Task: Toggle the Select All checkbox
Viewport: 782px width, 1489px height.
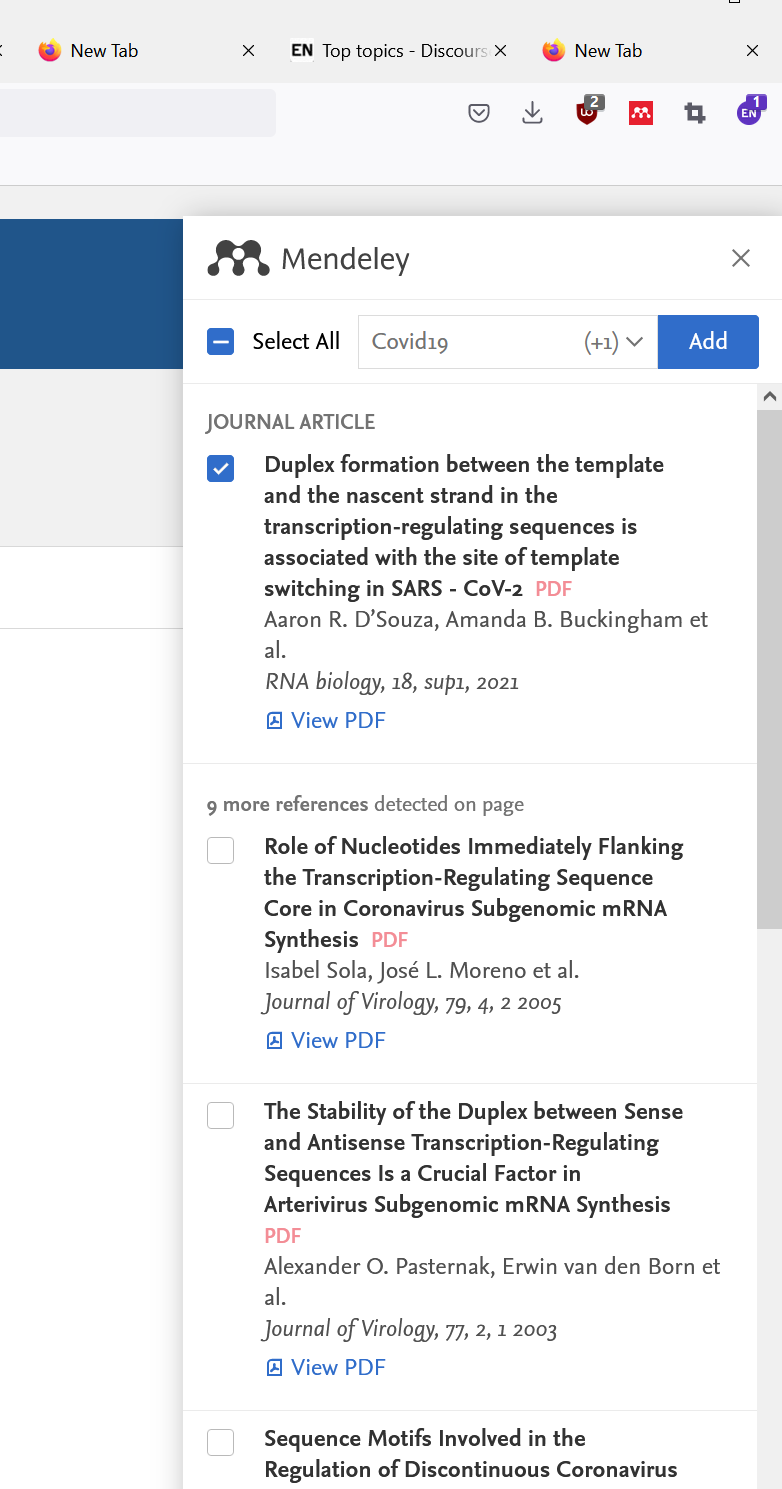Action: [x=220, y=341]
